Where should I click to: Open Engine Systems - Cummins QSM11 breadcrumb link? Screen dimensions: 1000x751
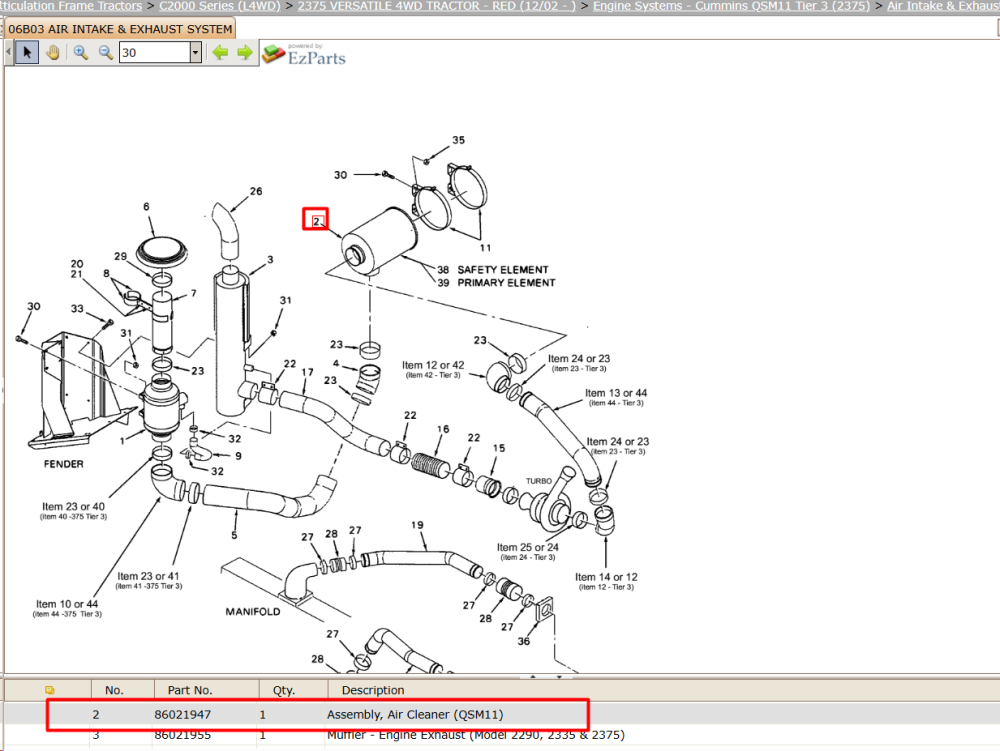pyautogui.click(x=732, y=6)
